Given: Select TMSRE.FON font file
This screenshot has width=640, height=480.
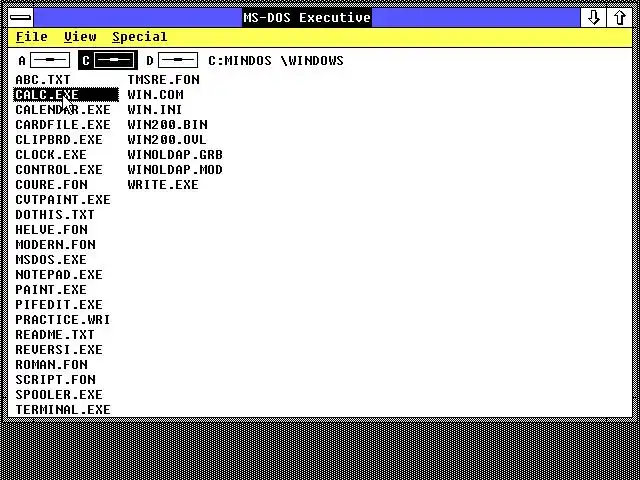Looking at the screenshot, I should (x=163, y=80).
